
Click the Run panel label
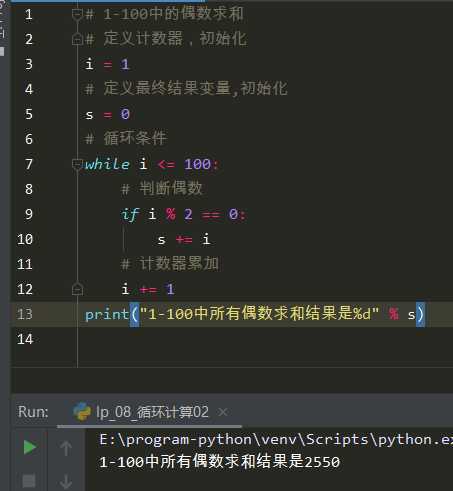[33, 412]
